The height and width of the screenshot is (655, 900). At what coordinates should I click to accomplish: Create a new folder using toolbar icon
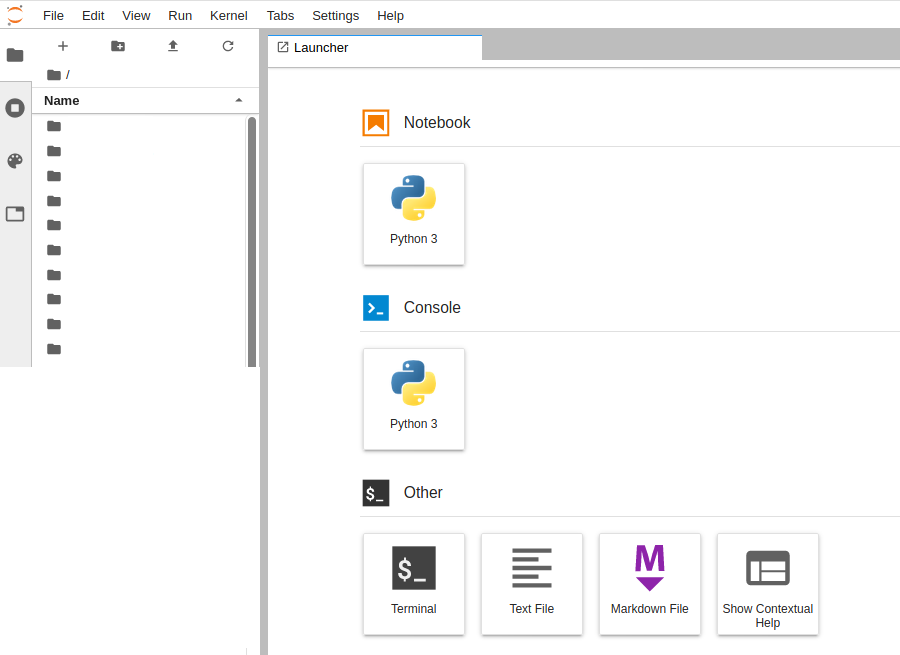pyautogui.click(x=118, y=46)
